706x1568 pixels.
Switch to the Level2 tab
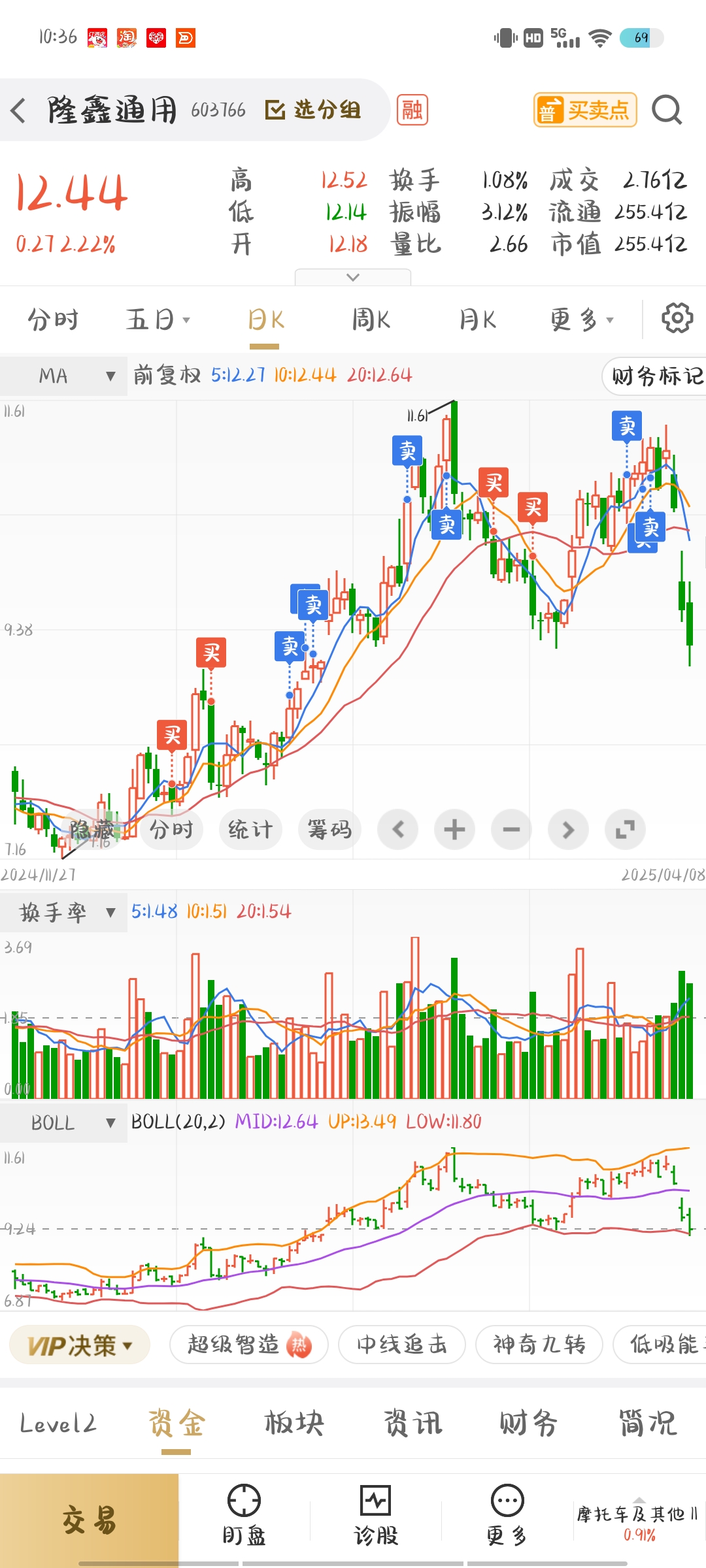[x=58, y=1423]
